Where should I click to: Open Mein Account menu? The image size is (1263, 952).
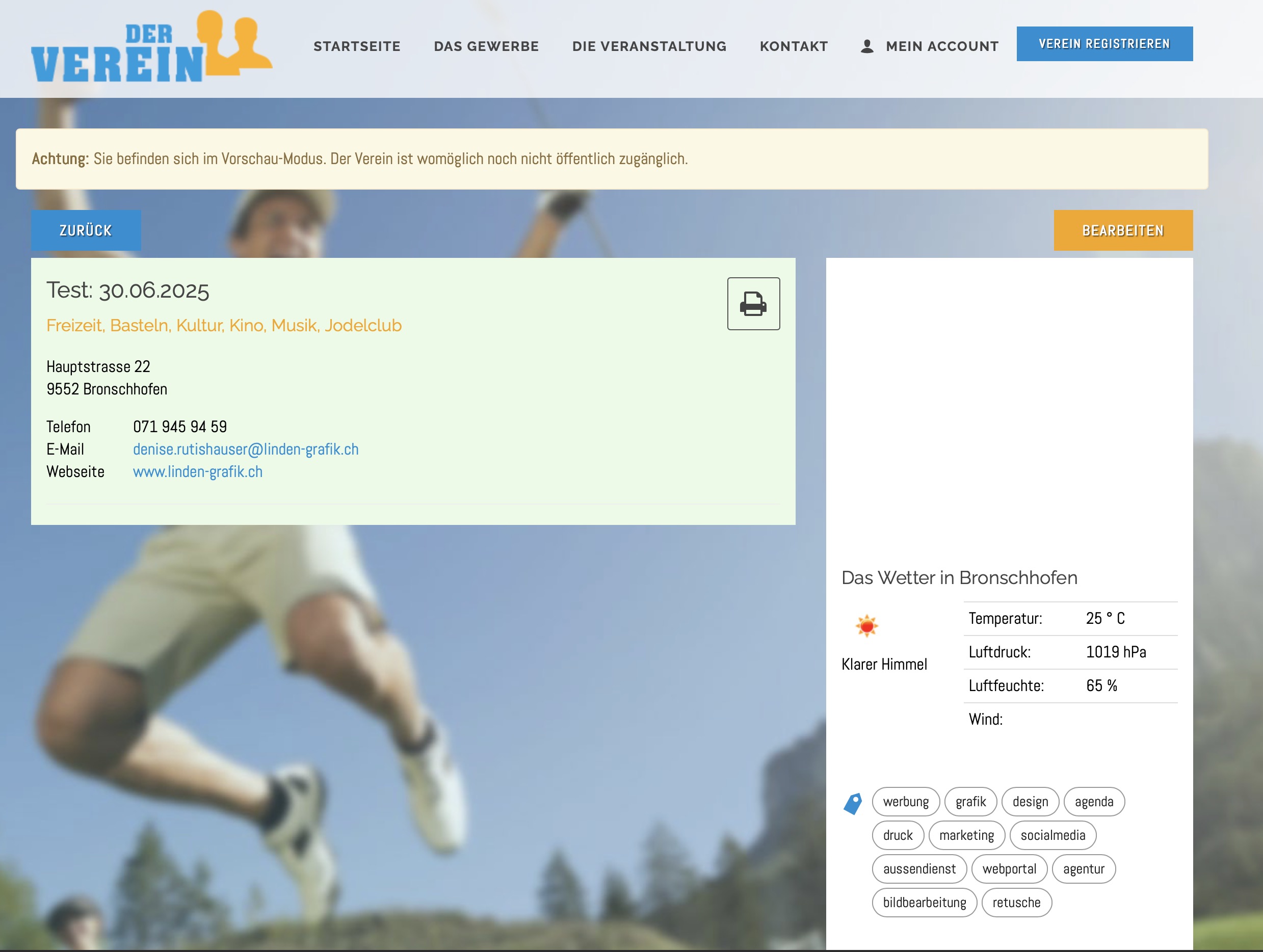tap(941, 46)
